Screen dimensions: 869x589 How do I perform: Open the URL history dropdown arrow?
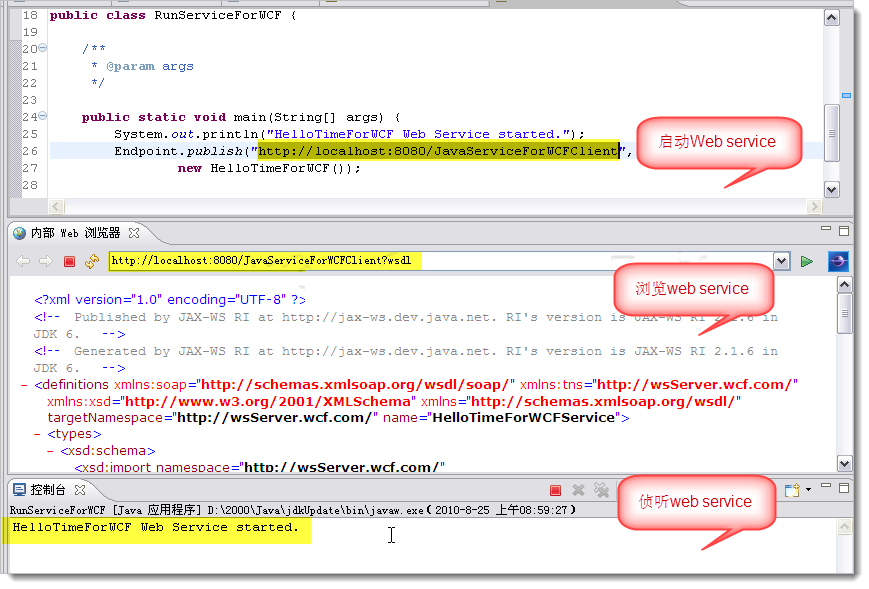781,261
